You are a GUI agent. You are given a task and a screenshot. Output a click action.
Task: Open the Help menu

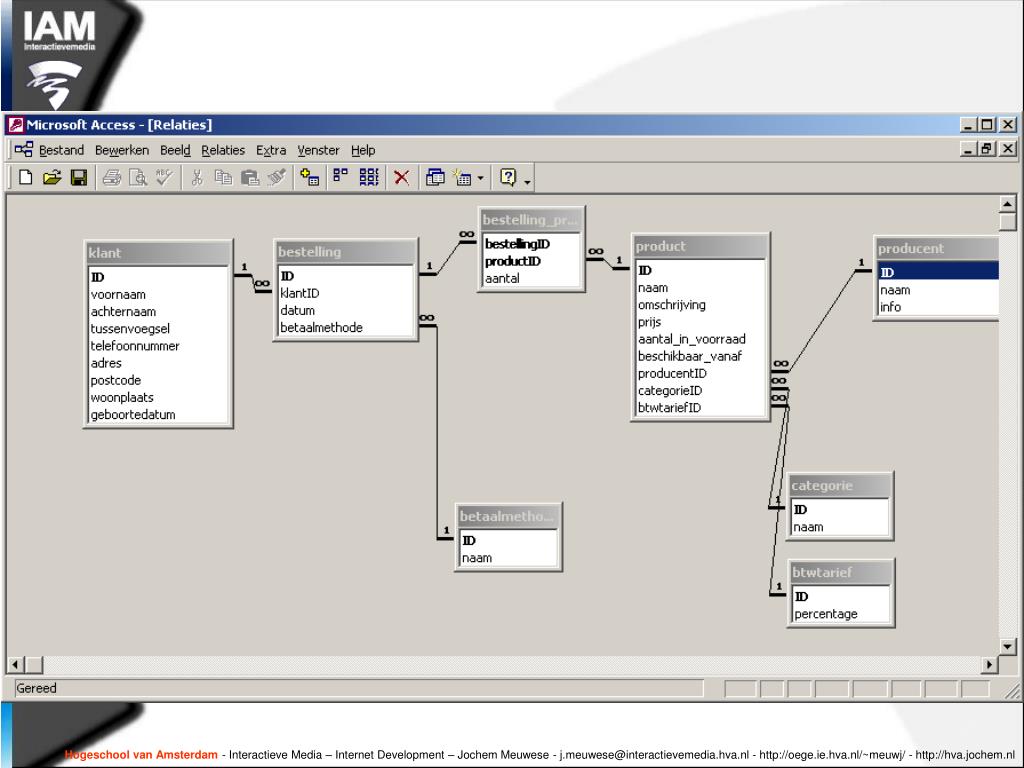coord(363,150)
